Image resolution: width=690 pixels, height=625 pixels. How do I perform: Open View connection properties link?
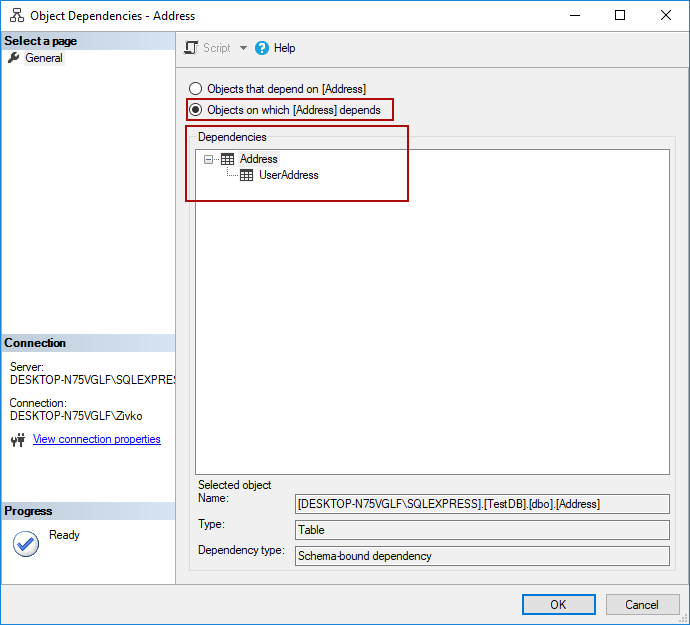point(97,439)
